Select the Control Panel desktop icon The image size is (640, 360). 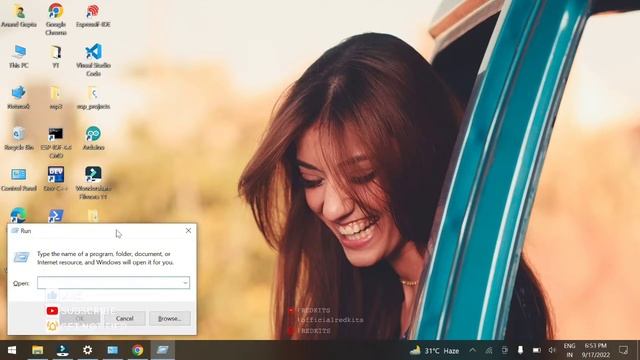coord(19,179)
